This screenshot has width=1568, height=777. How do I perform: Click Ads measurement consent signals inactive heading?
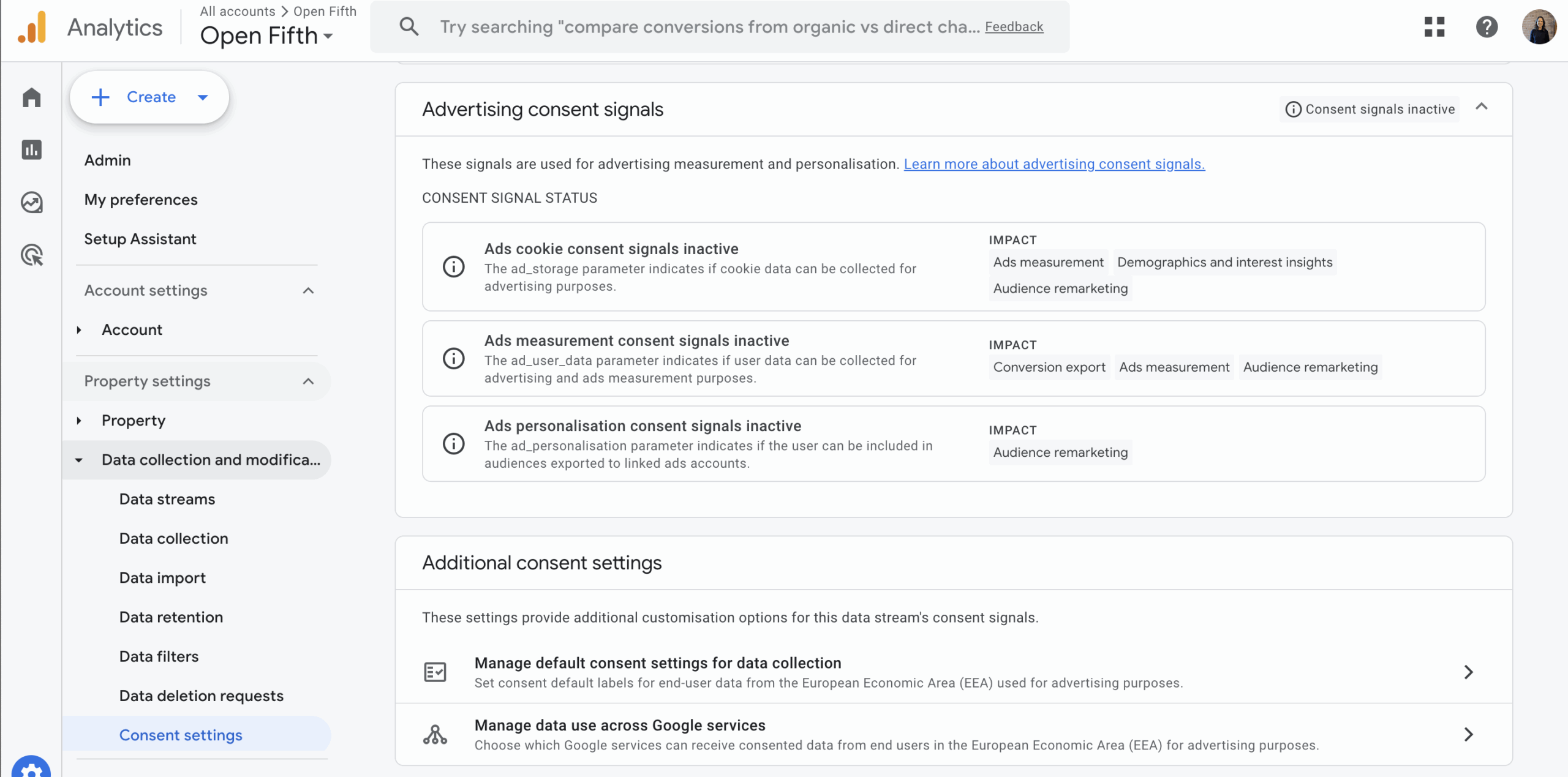(637, 340)
